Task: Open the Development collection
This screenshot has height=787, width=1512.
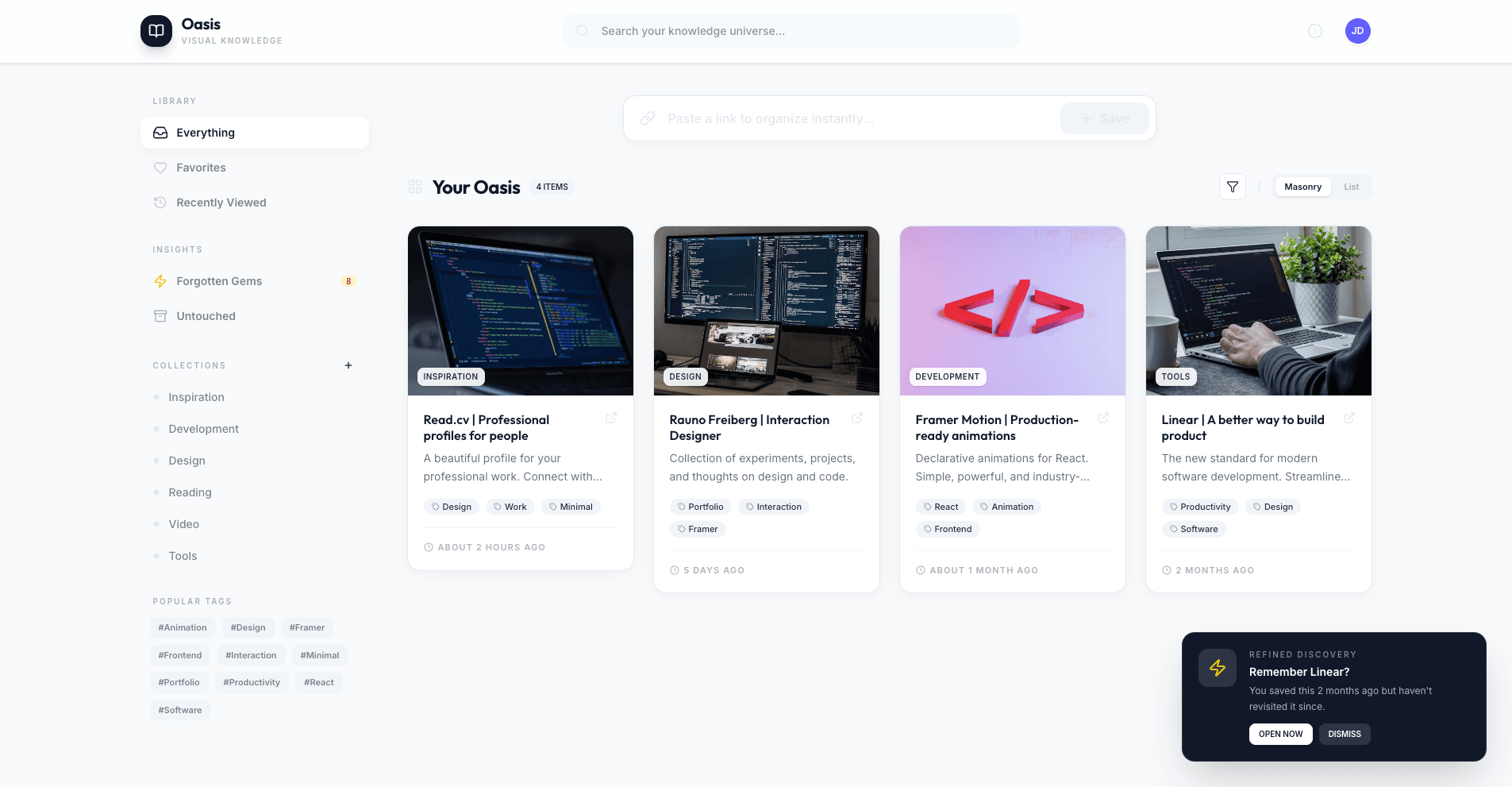Action: pyautogui.click(x=255, y=429)
